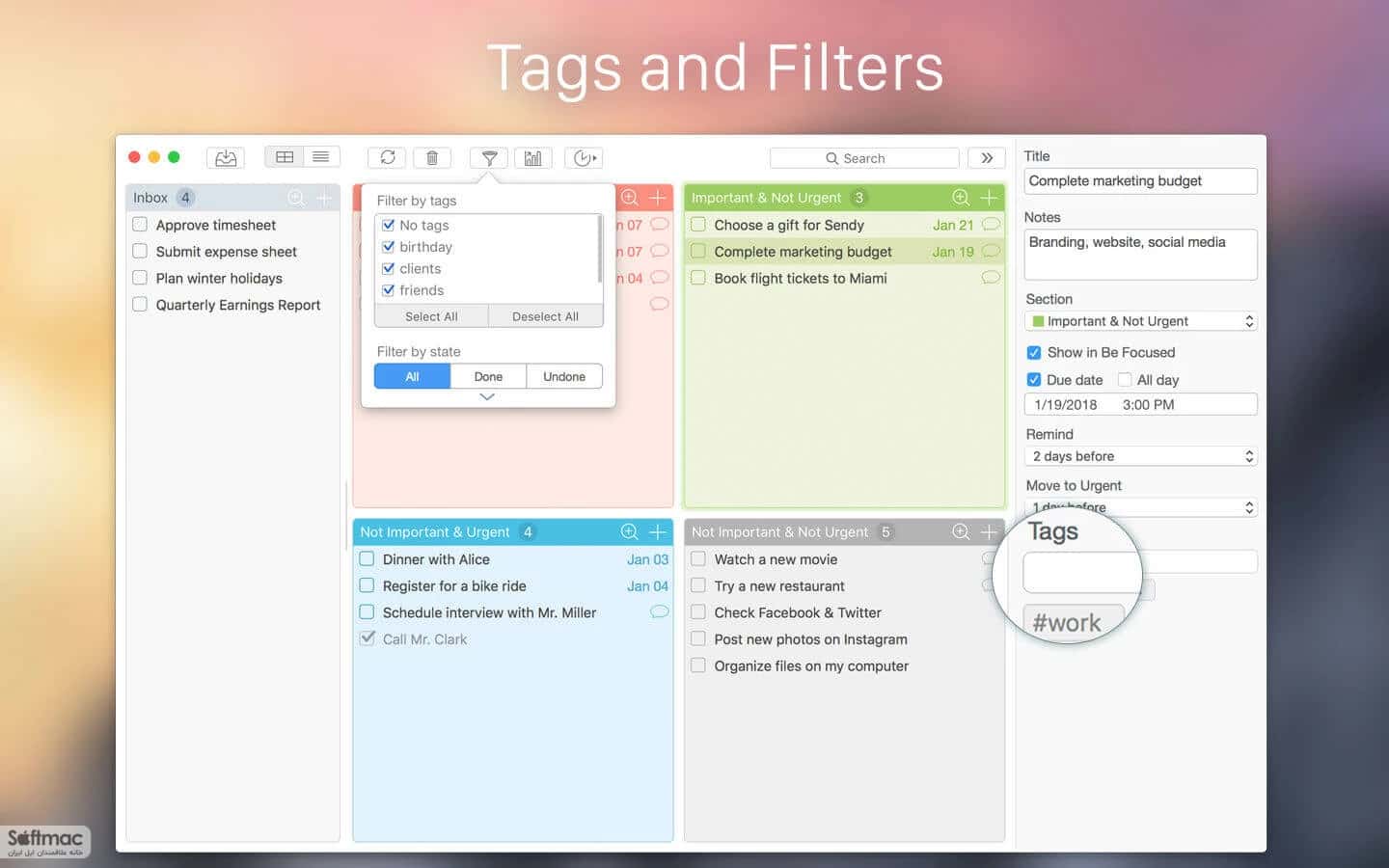Click the Deselect All button
Viewport: 1389px width, 868px height.
[x=545, y=316]
